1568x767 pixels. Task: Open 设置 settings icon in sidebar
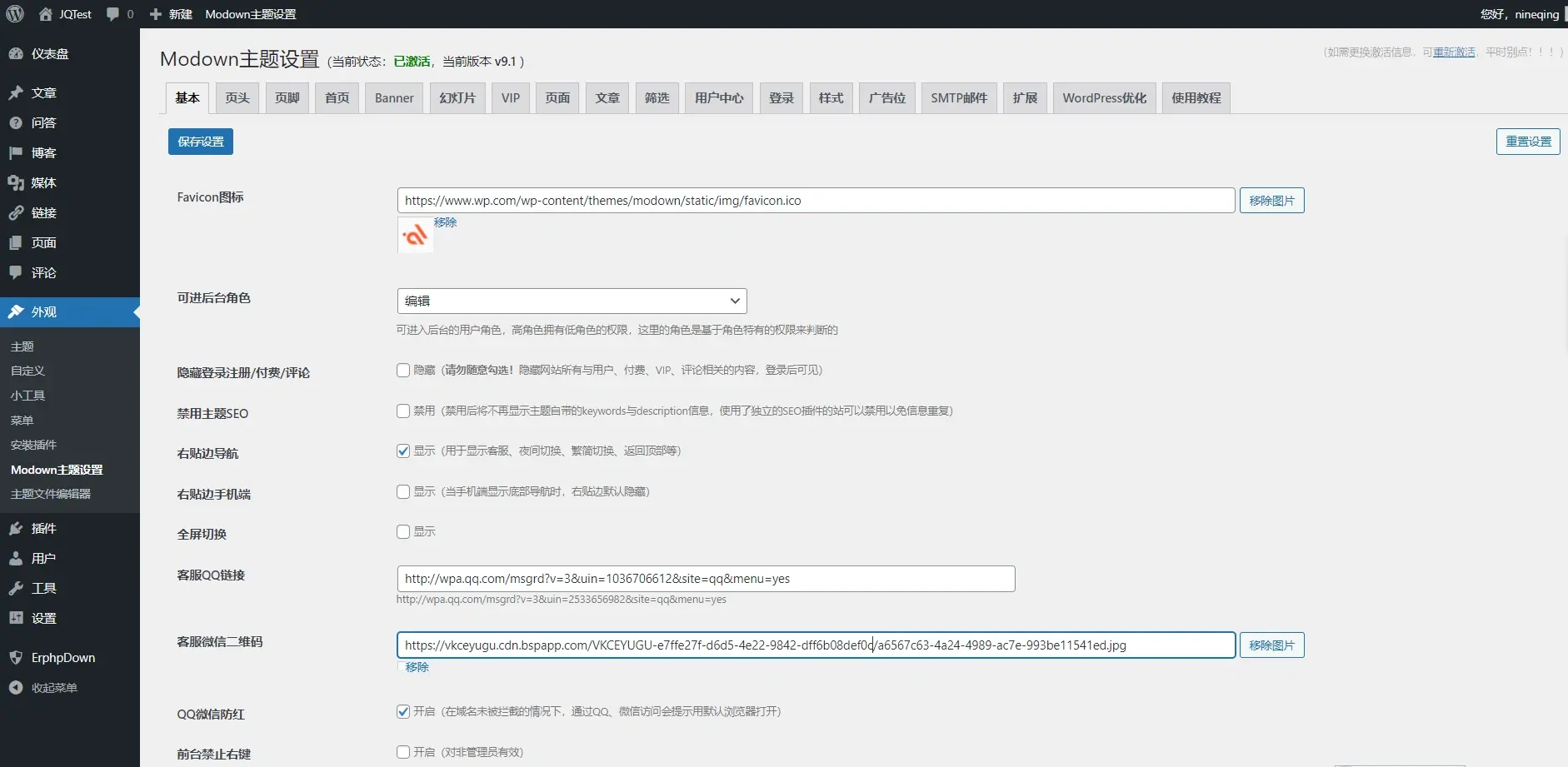point(16,618)
